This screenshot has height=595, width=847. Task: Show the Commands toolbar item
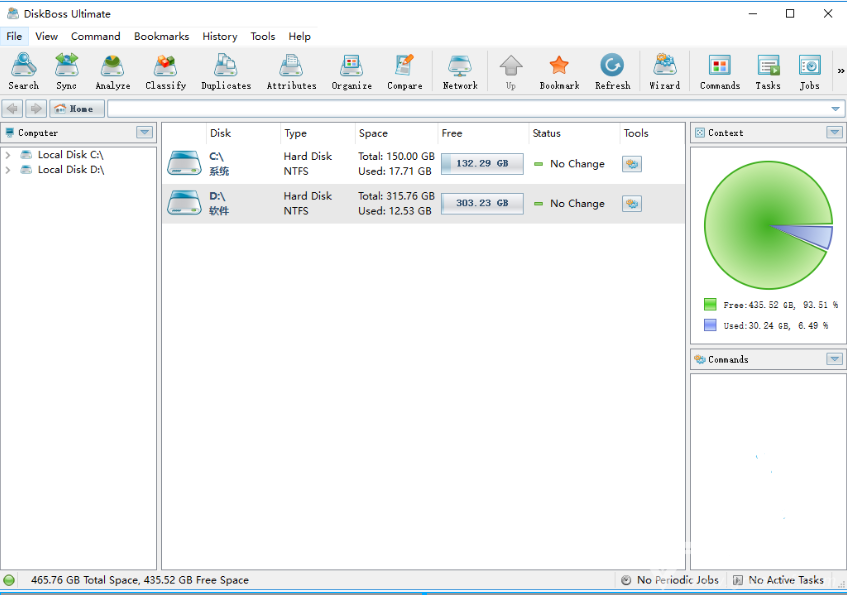click(x=720, y=71)
